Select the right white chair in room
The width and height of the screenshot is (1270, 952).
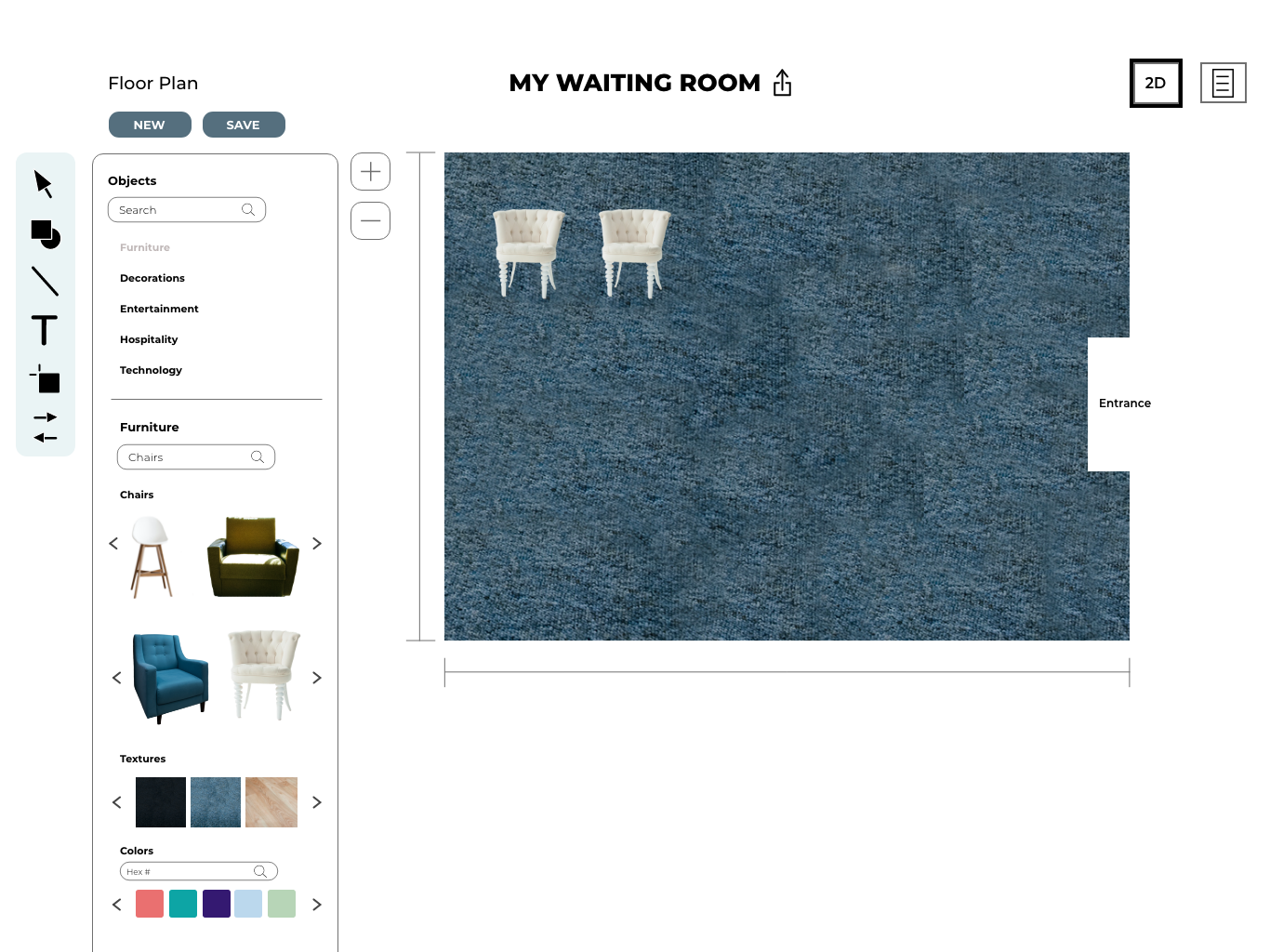tap(634, 253)
